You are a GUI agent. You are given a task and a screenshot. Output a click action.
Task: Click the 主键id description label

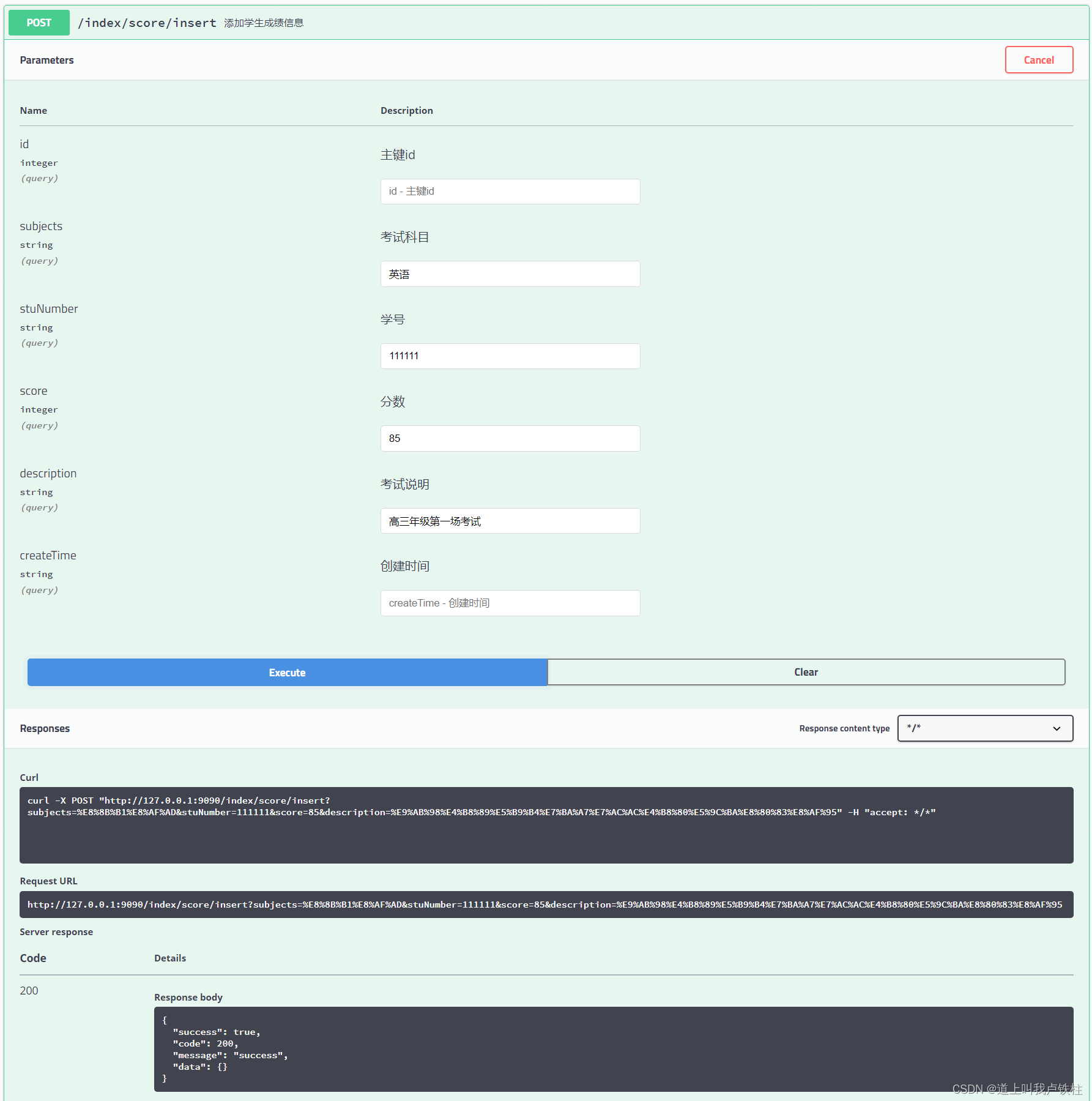click(398, 155)
